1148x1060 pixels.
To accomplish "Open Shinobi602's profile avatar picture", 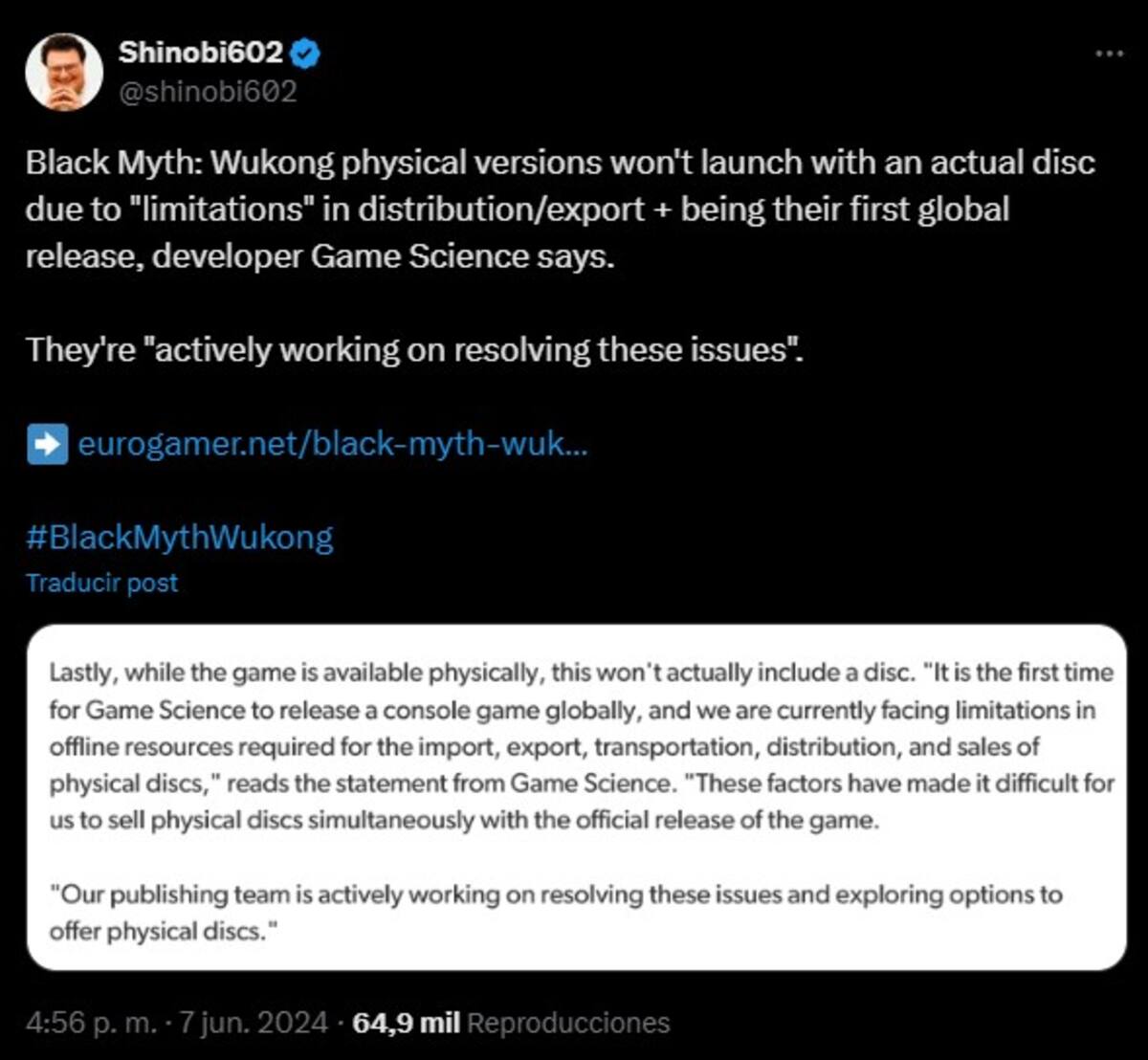I will 64,72.
